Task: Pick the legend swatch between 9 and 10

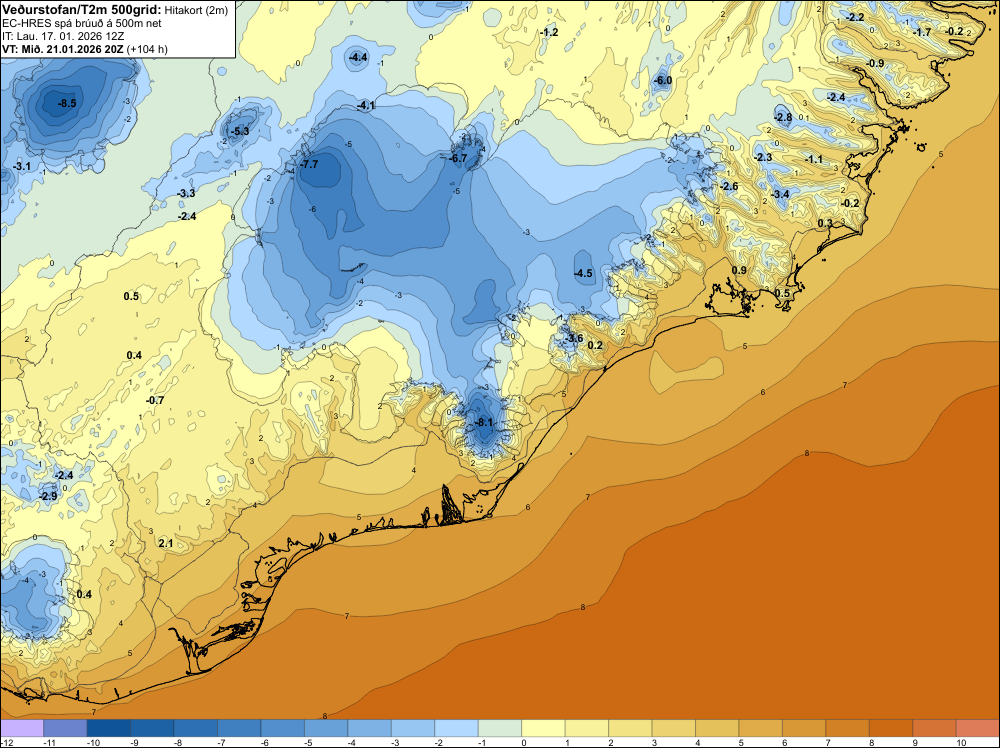Action: [x=934, y=728]
